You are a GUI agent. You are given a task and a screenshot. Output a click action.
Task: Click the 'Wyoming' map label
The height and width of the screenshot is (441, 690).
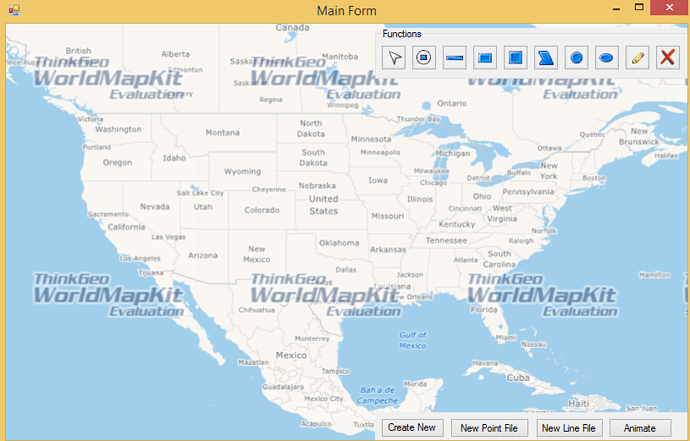(x=242, y=172)
